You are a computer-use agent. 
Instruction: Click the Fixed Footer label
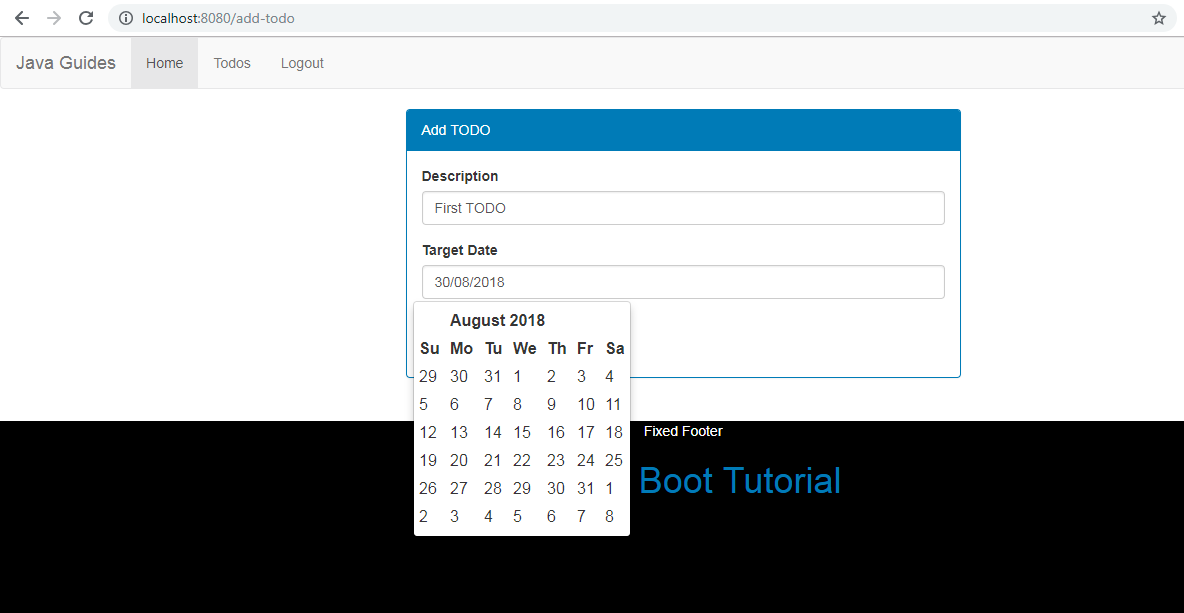(x=683, y=431)
